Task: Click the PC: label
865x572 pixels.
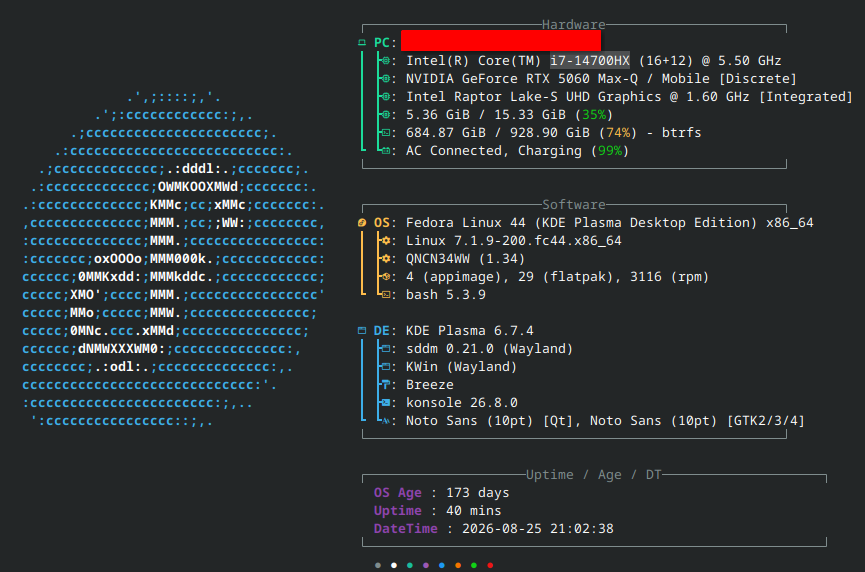Action: pyautogui.click(x=386, y=42)
